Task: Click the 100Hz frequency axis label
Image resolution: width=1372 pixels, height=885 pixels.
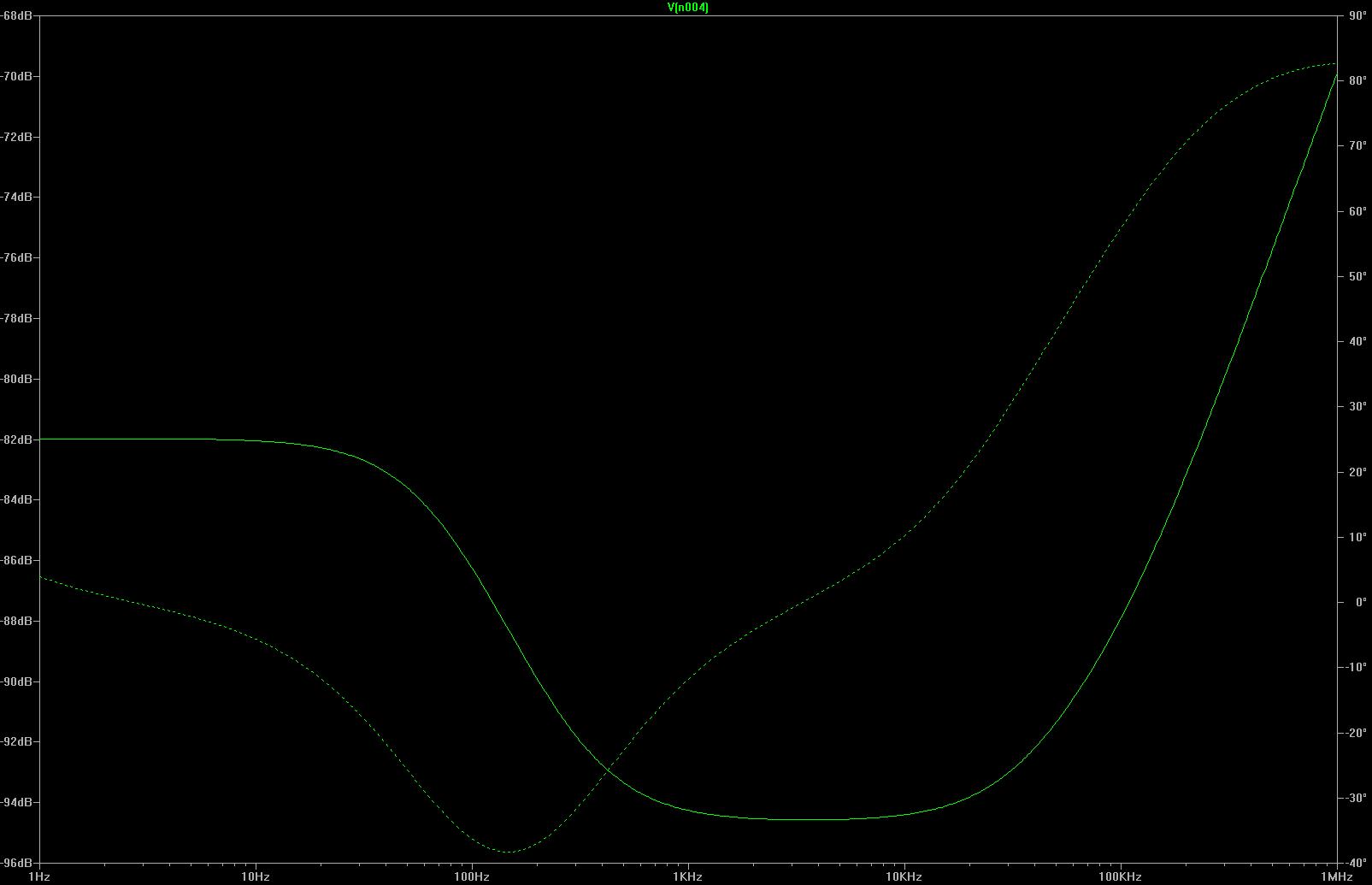Action: [x=472, y=876]
